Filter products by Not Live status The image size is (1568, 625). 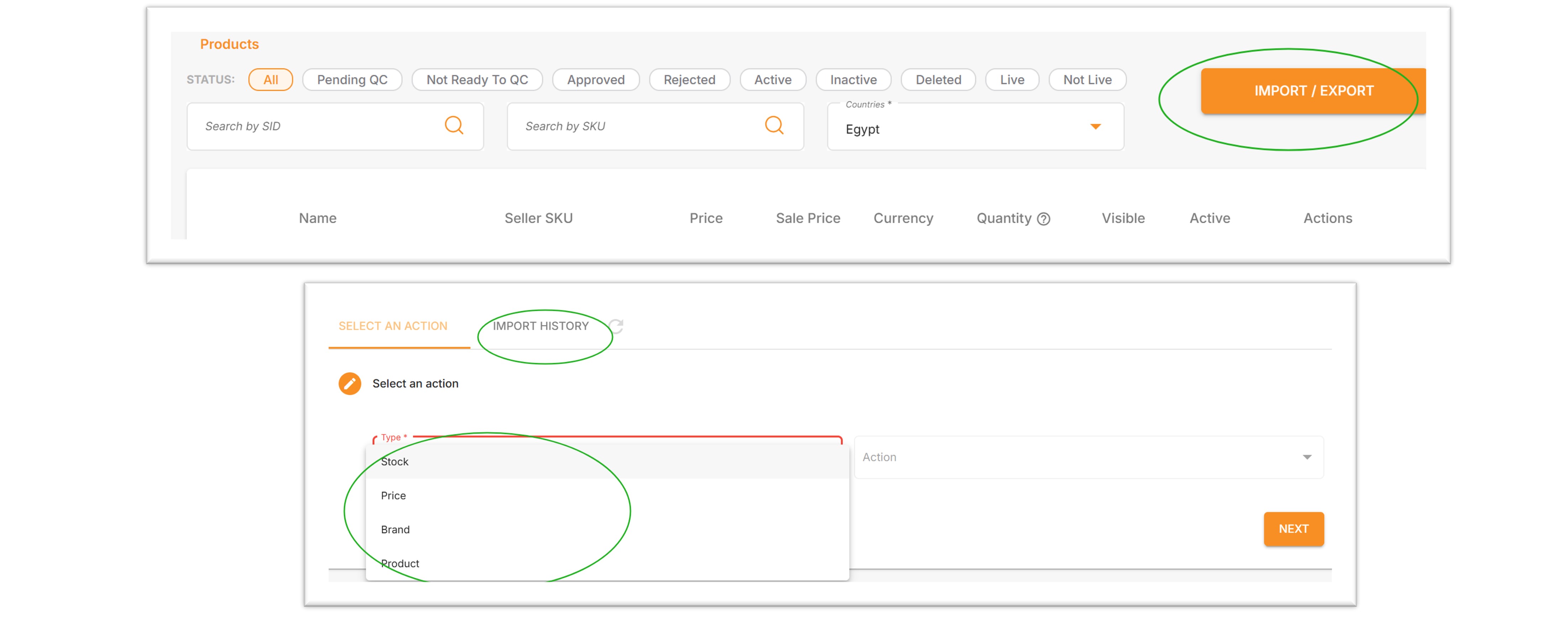tap(1087, 80)
